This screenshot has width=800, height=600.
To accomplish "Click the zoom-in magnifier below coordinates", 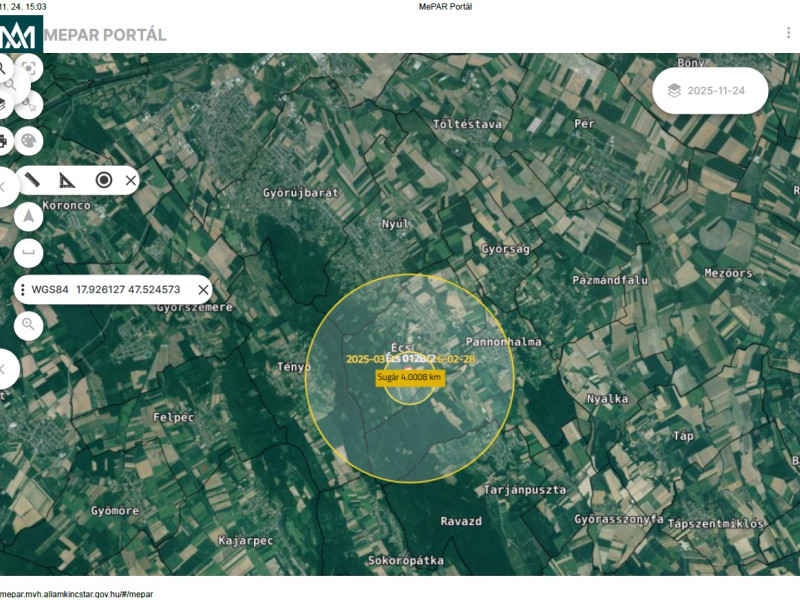I will (x=29, y=324).
